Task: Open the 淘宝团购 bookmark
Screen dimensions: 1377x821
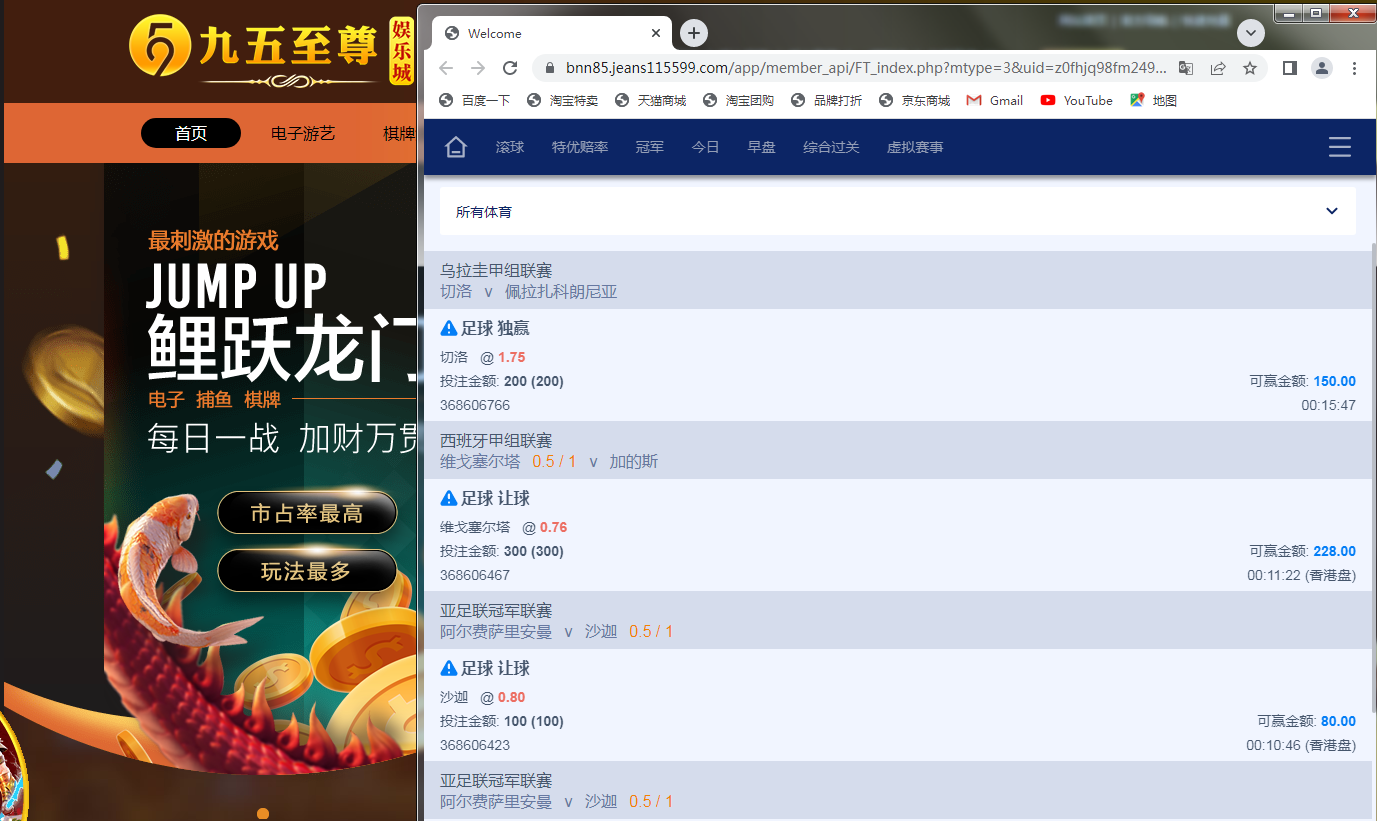Action: point(739,100)
